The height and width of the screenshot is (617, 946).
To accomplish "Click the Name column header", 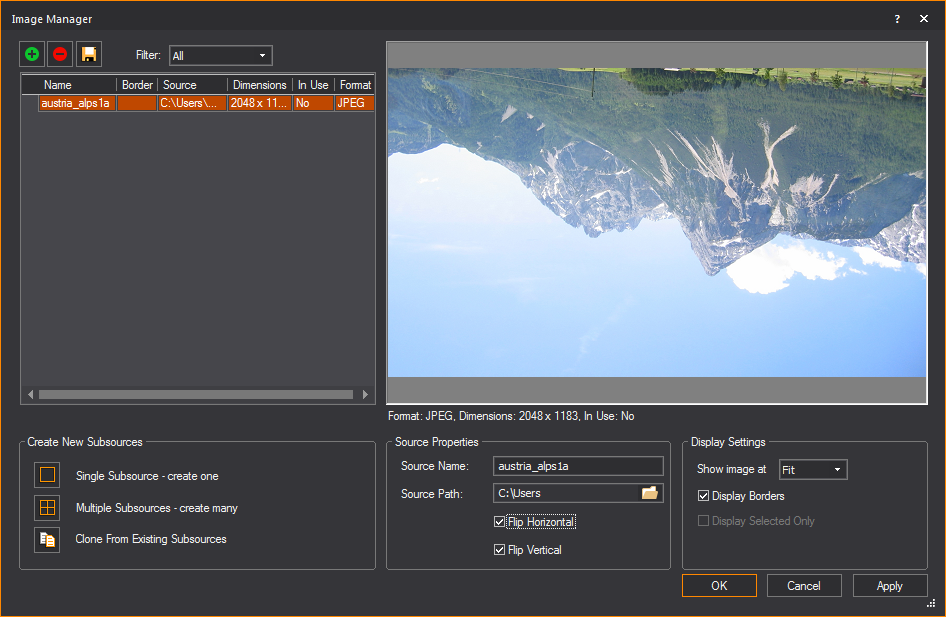I will pos(58,85).
